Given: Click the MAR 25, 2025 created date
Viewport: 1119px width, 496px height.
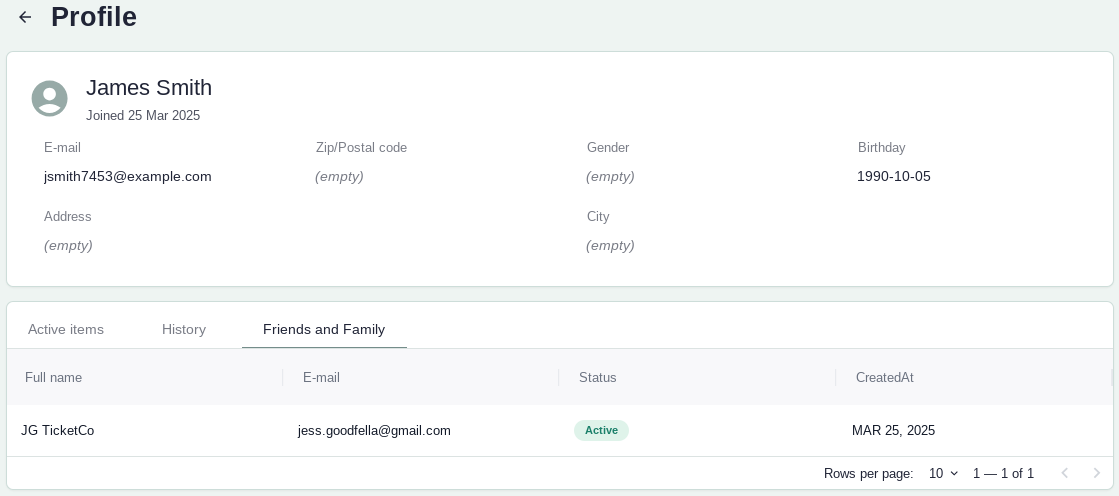Looking at the screenshot, I should (x=893, y=430).
